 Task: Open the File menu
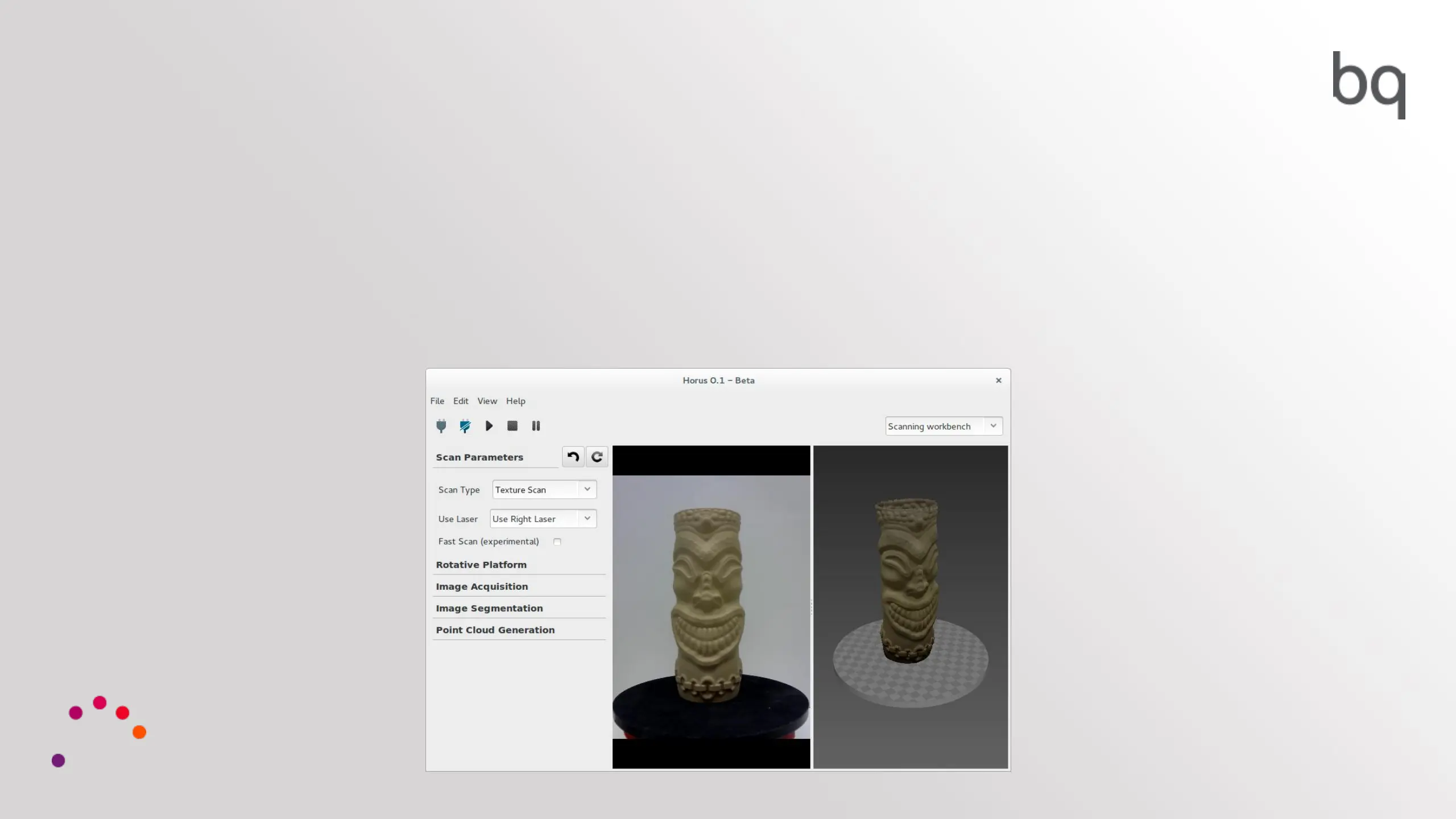point(437,401)
